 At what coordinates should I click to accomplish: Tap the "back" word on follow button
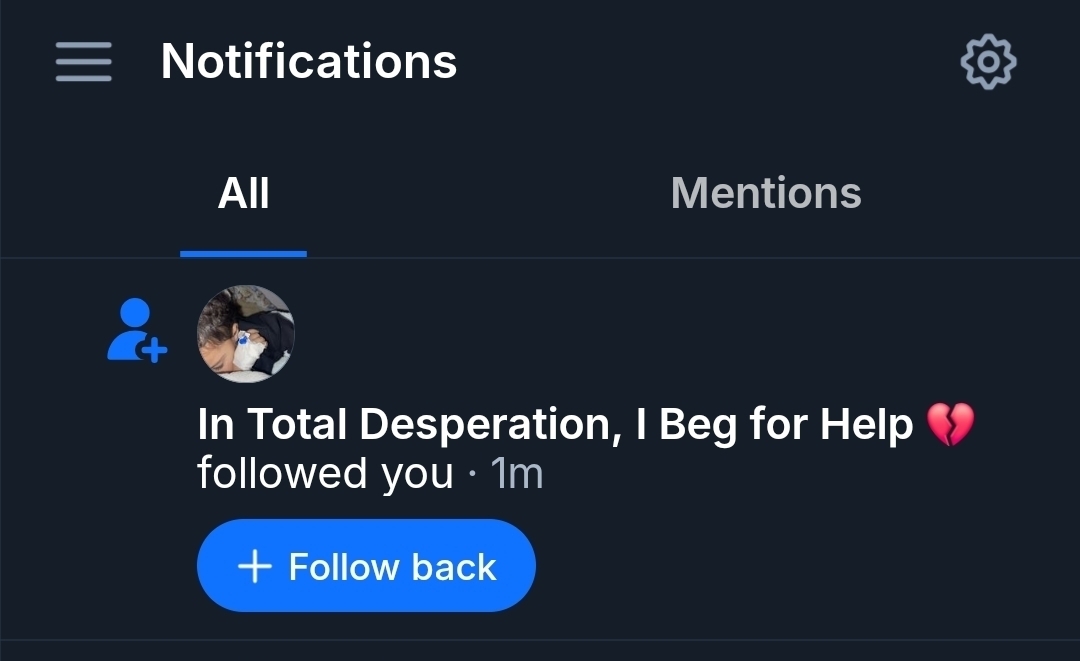(453, 567)
